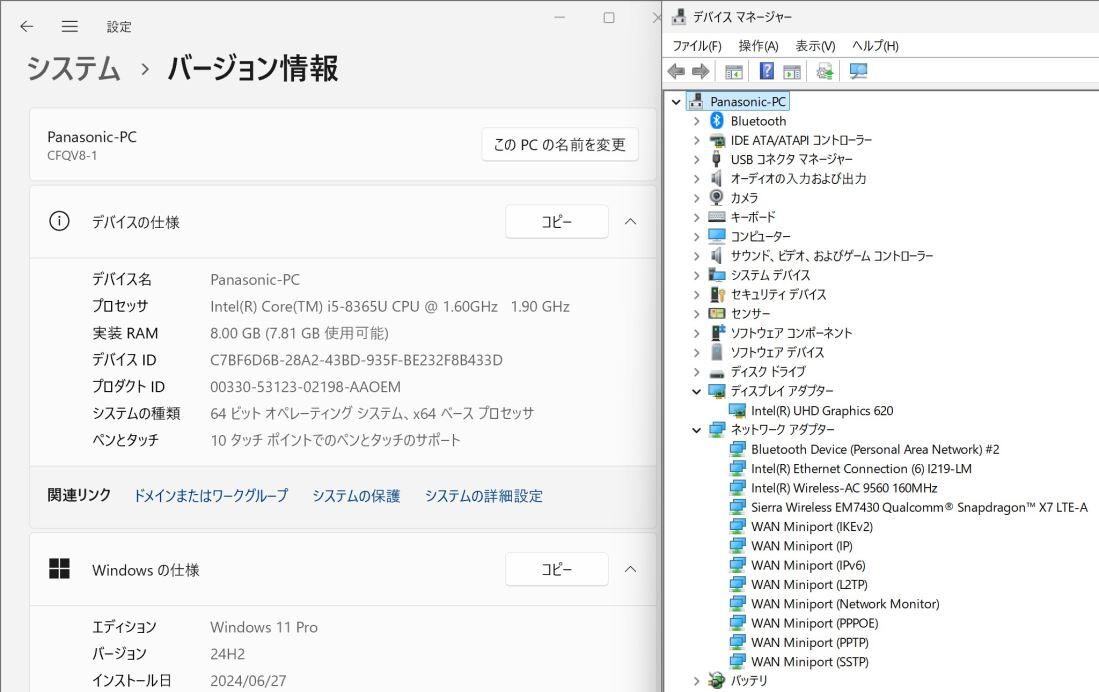Copy デバイスの仕様 using the コピー button
1099x692 pixels.
click(556, 221)
